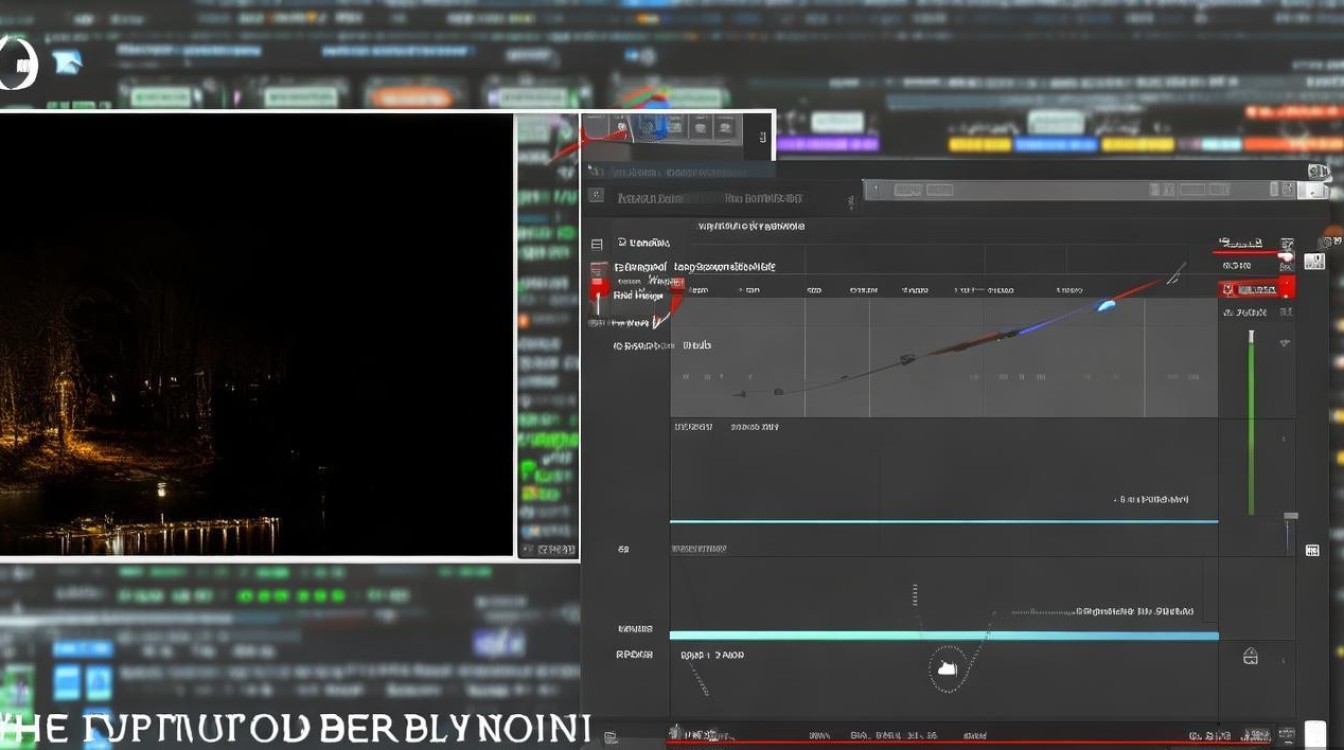This screenshot has width=1344, height=750.
Task: Select the blue-highlighted icon in the small thumbnail strip
Action: click(653, 127)
